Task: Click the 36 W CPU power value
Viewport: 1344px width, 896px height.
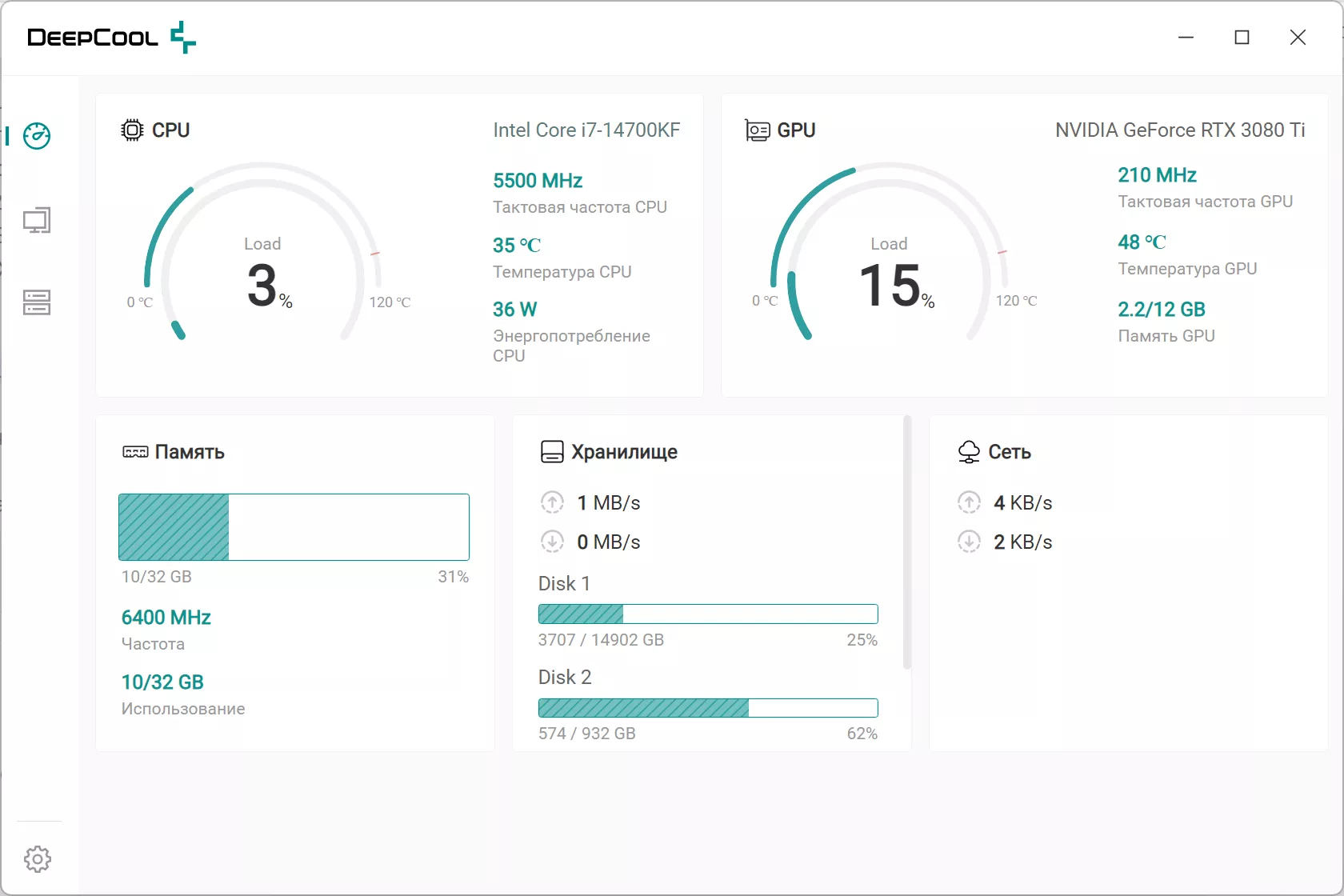Action: tap(514, 310)
